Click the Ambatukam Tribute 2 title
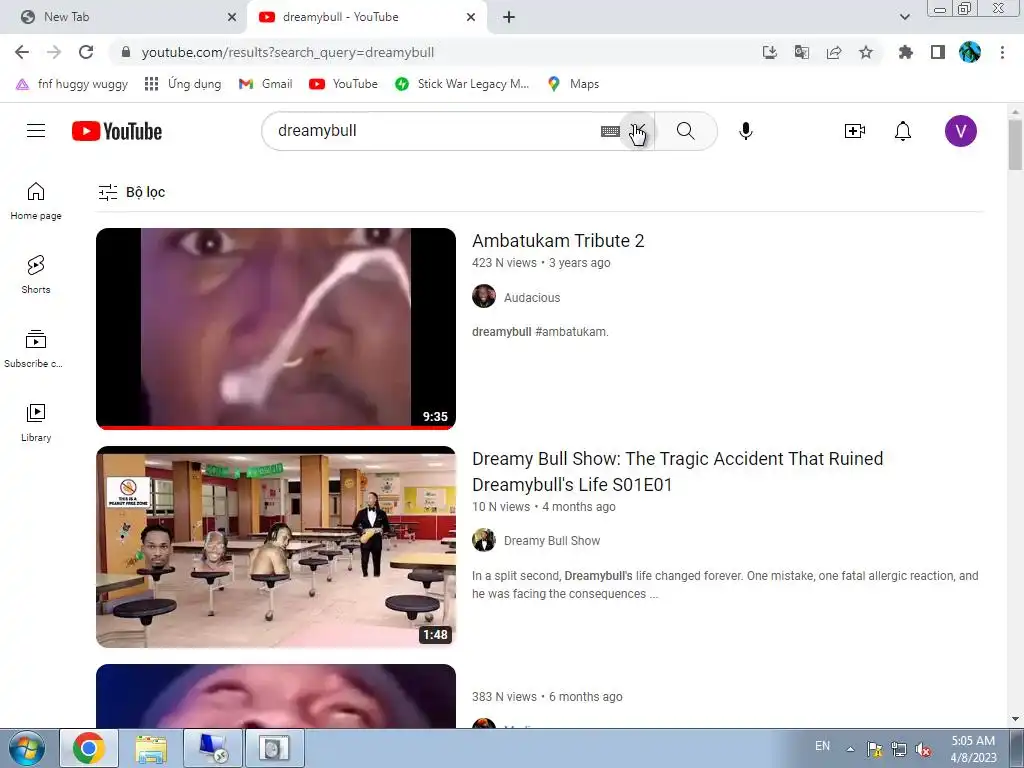This screenshot has height=768, width=1024. (558, 241)
